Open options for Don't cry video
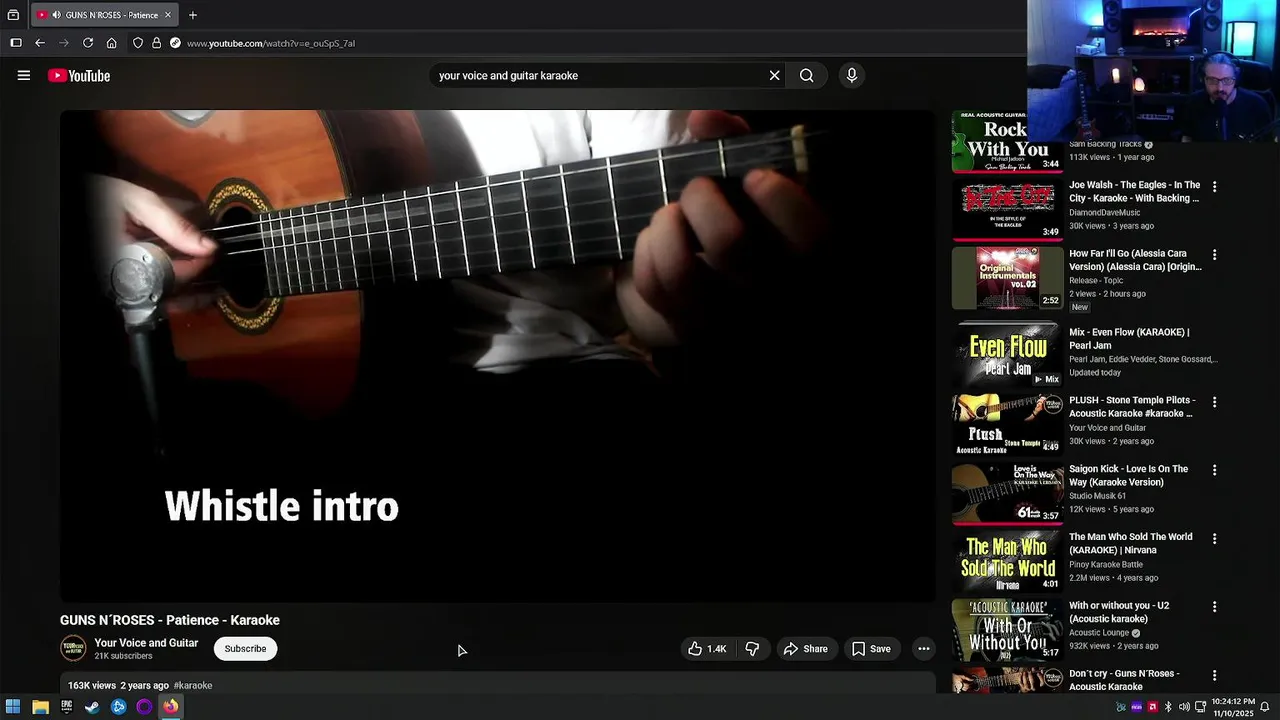The image size is (1280, 720). pyautogui.click(x=1215, y=675)
